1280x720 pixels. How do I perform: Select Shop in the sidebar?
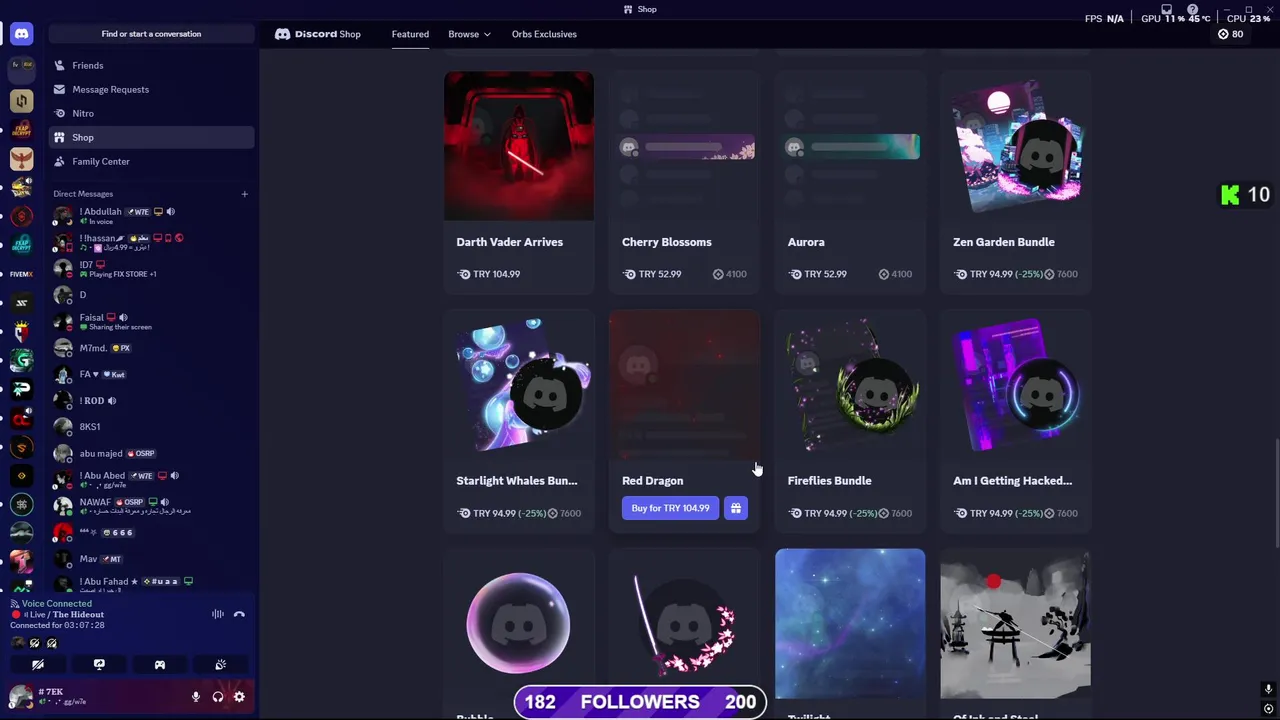pyautogui.click(x=150, y=137)
